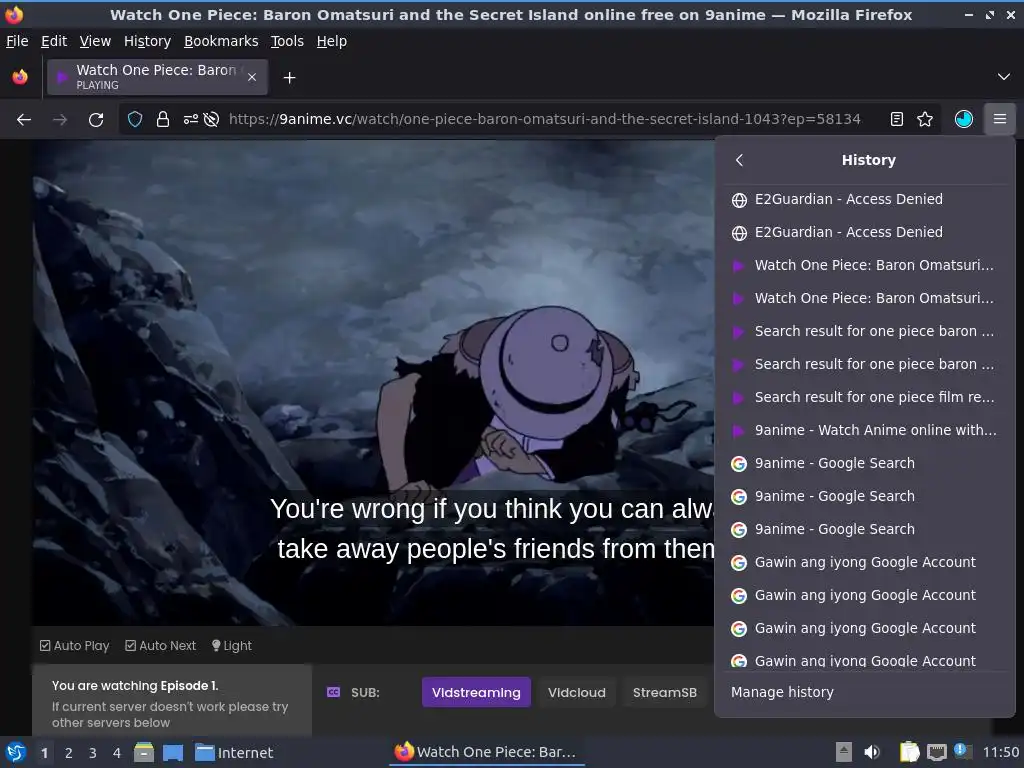
Task: Open the blue circular extension icon
Action: pyautogui.click(x=964, y=120)
